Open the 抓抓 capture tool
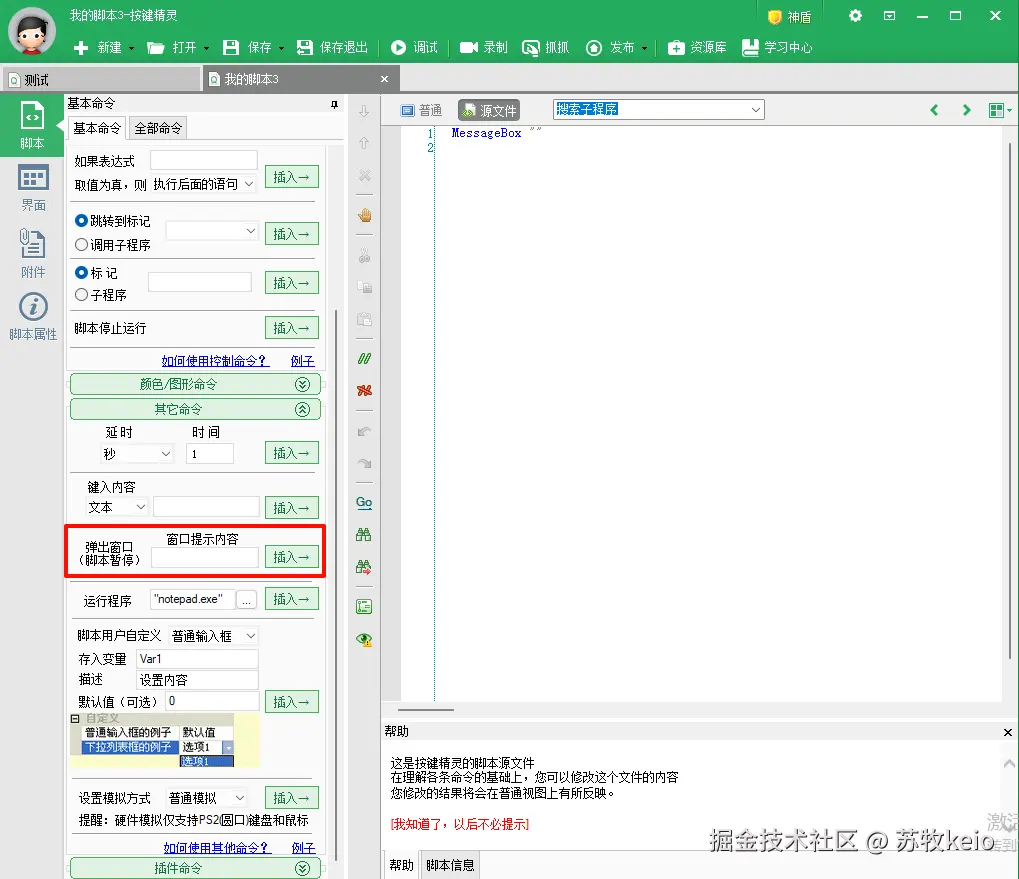This screenshot has width=1019, height=879. point(546,47)
